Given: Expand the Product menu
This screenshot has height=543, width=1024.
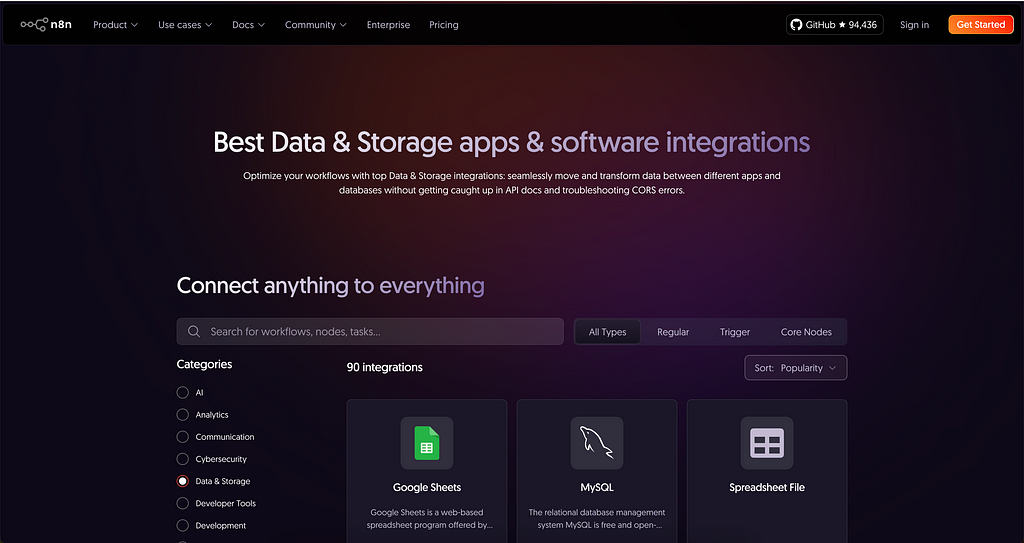Looking at the screenshot, I should 116,25.
